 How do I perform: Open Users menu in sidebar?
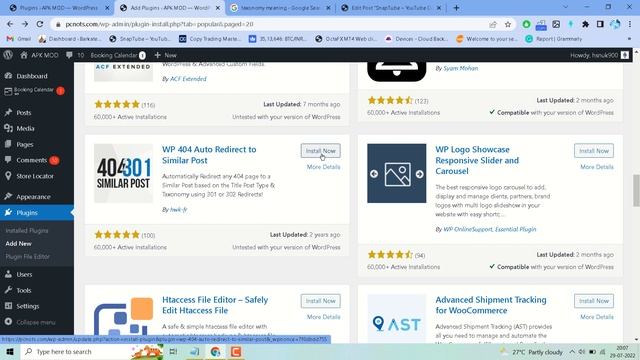24,274
